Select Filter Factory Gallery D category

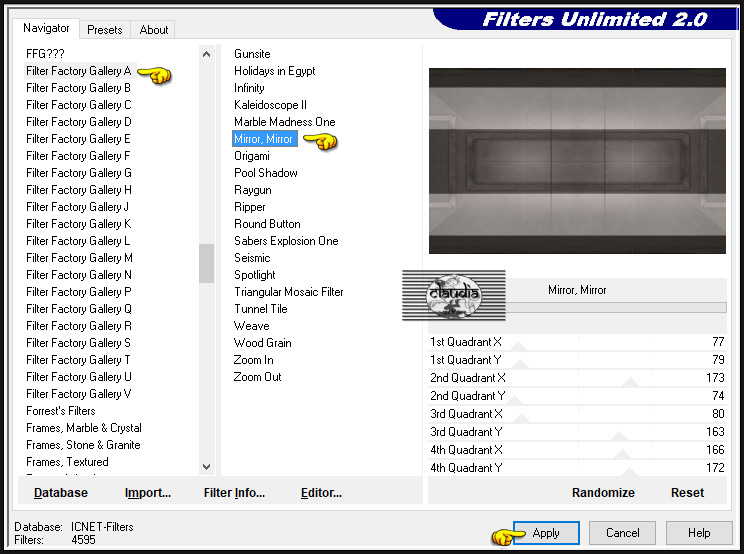tap(79, 122)
